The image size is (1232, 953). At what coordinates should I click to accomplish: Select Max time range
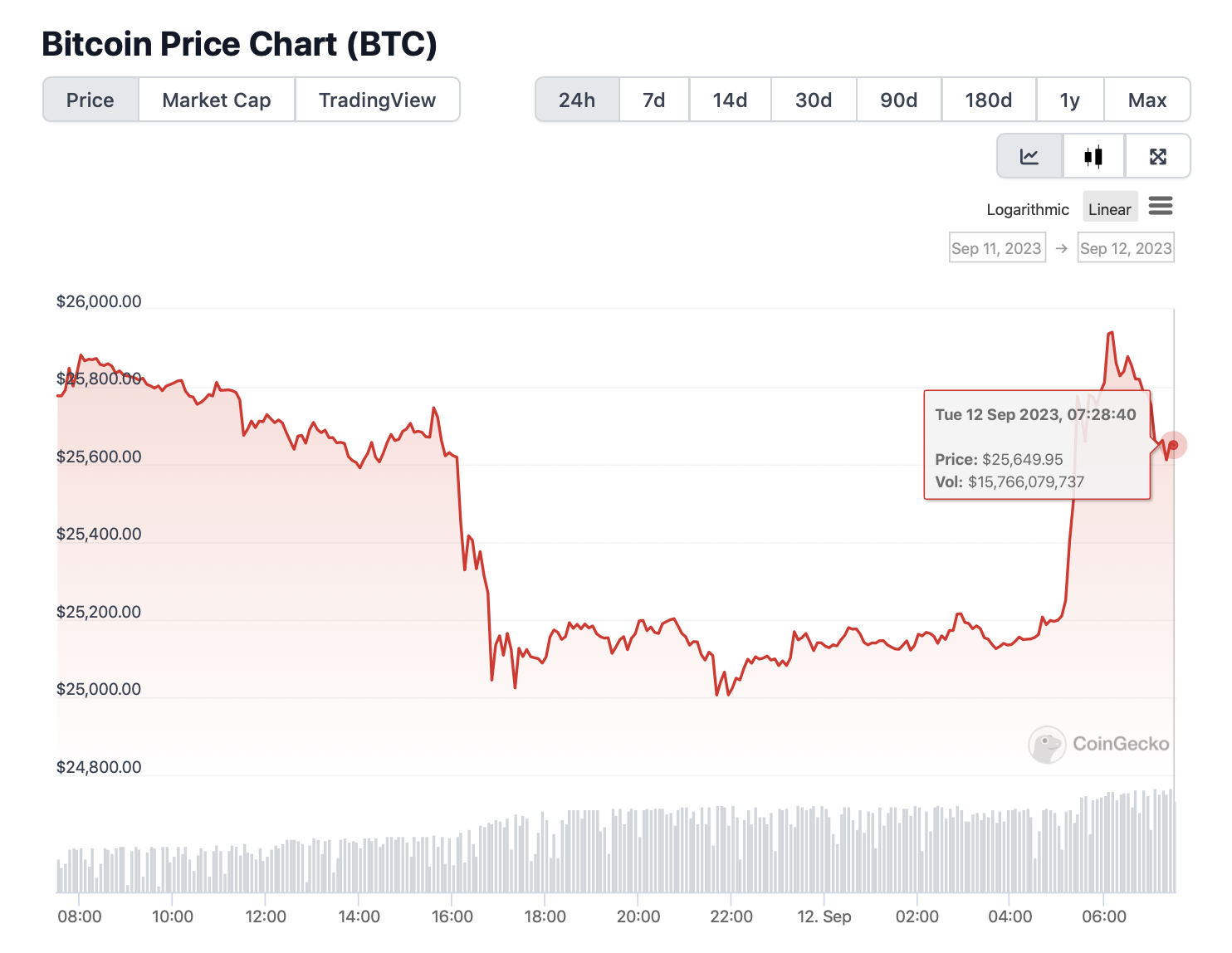(x=1147, y=100)
